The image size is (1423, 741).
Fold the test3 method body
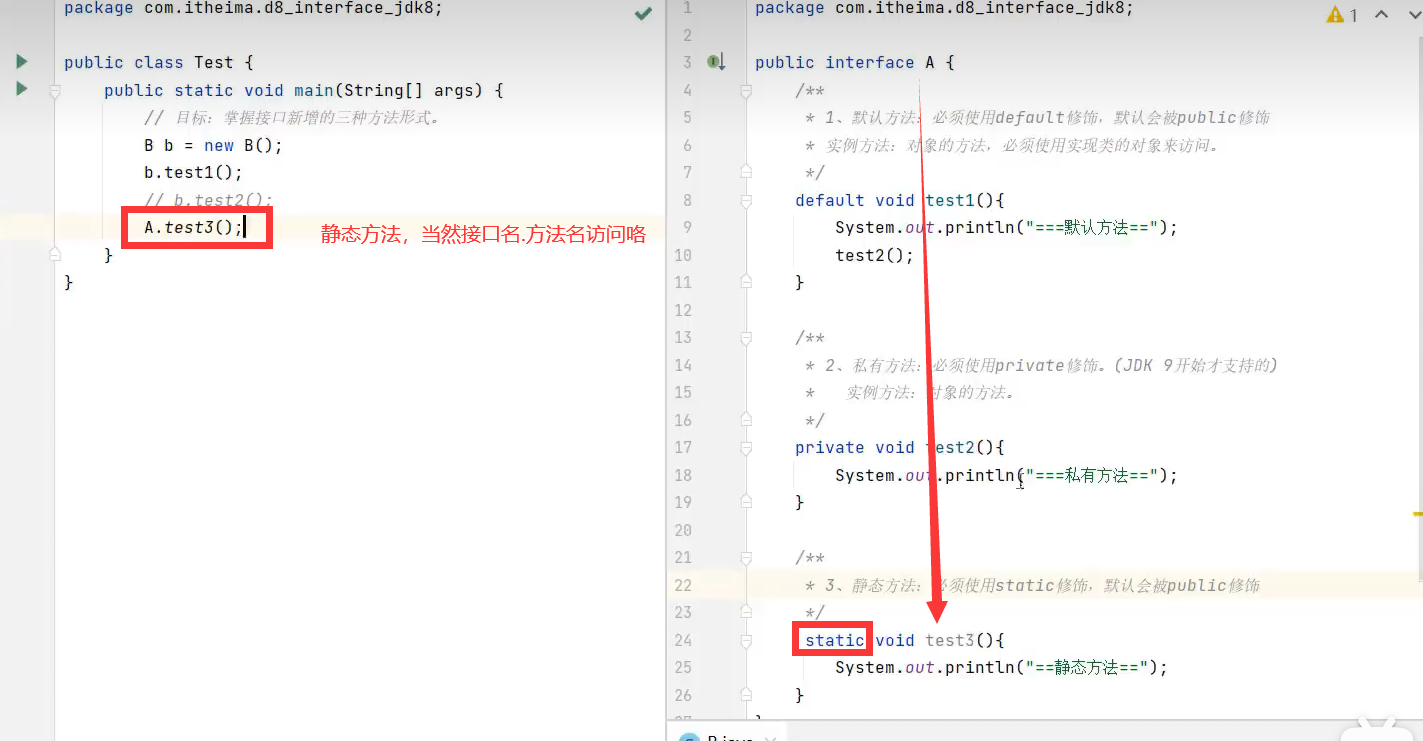coord(745,640)
